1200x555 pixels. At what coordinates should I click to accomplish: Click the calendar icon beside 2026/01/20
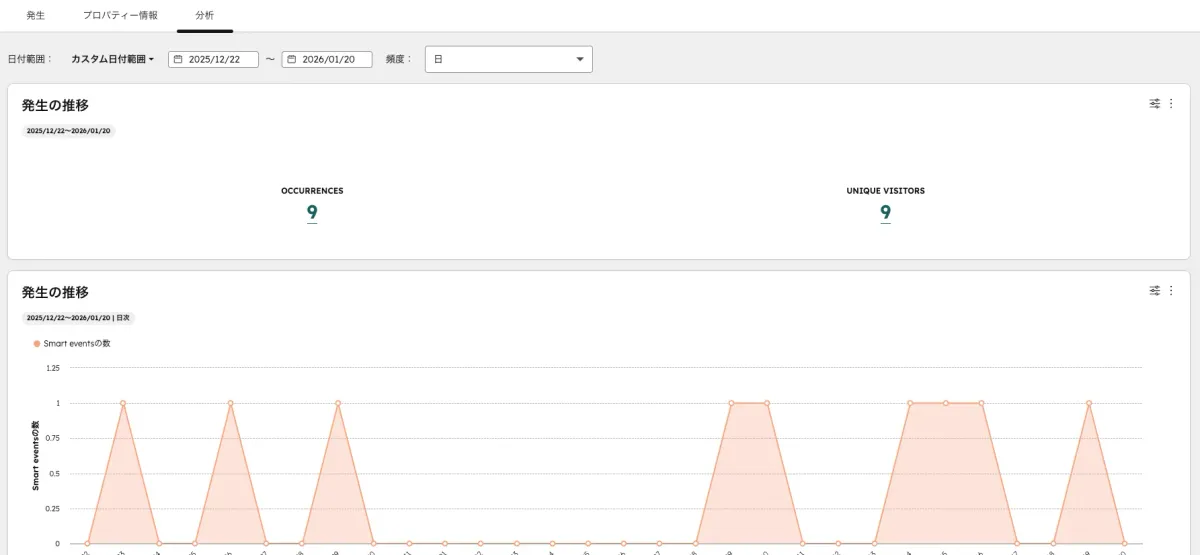click(x=292, y=59)
